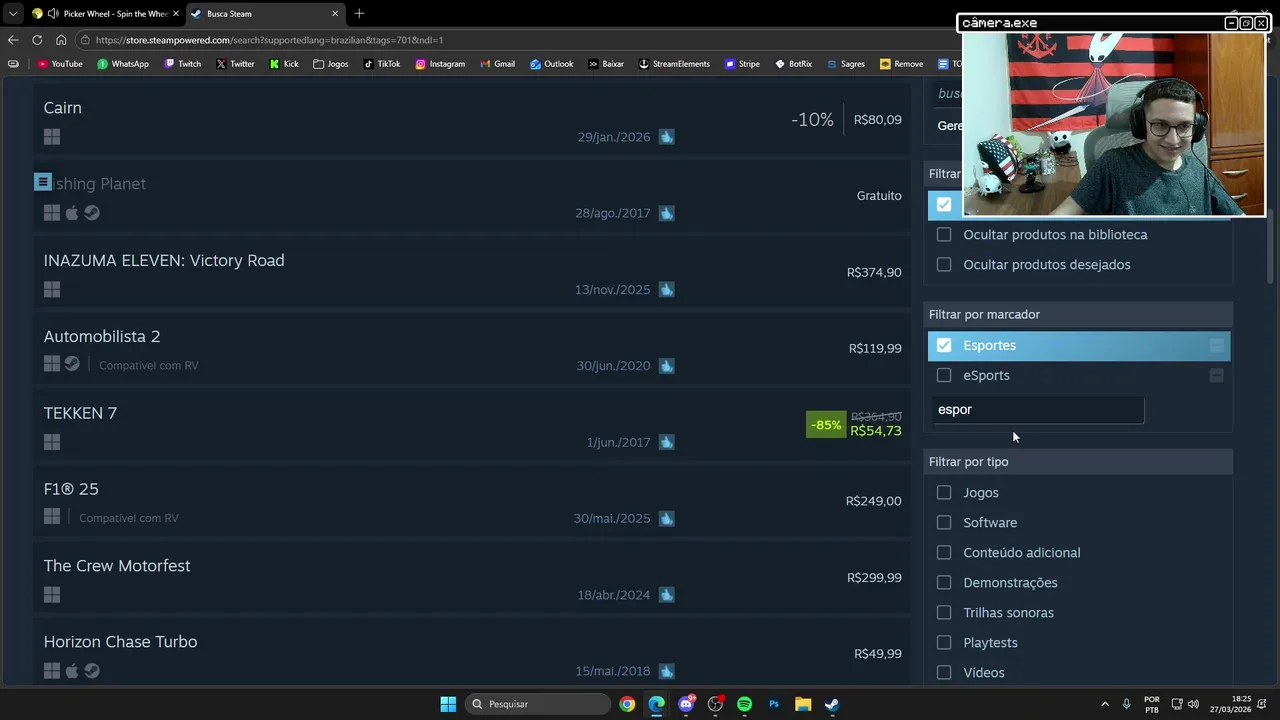Click the Steam icon under Automobilista 2
Image resolution: width=1280 pixels, height=720 pixels.
coord(72,365)
